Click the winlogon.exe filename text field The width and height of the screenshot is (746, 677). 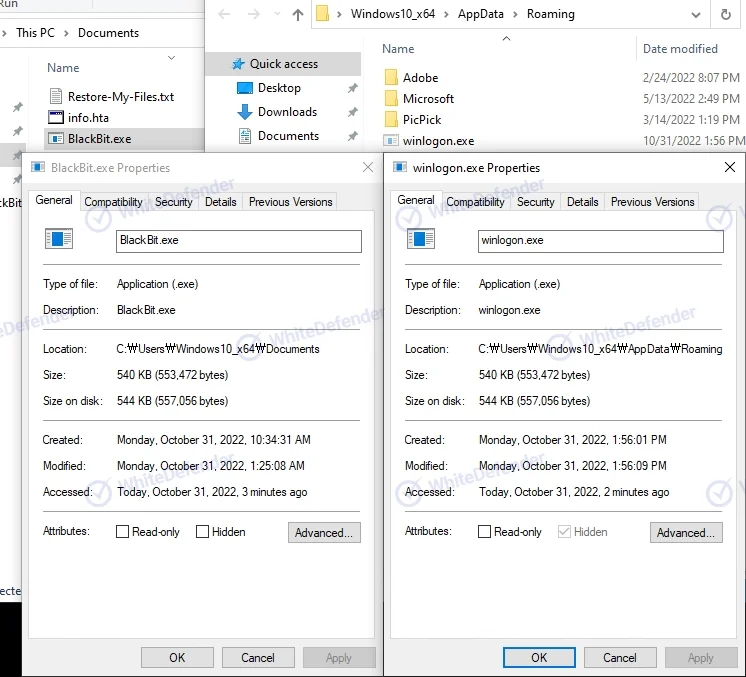click(x=600, y=241)
